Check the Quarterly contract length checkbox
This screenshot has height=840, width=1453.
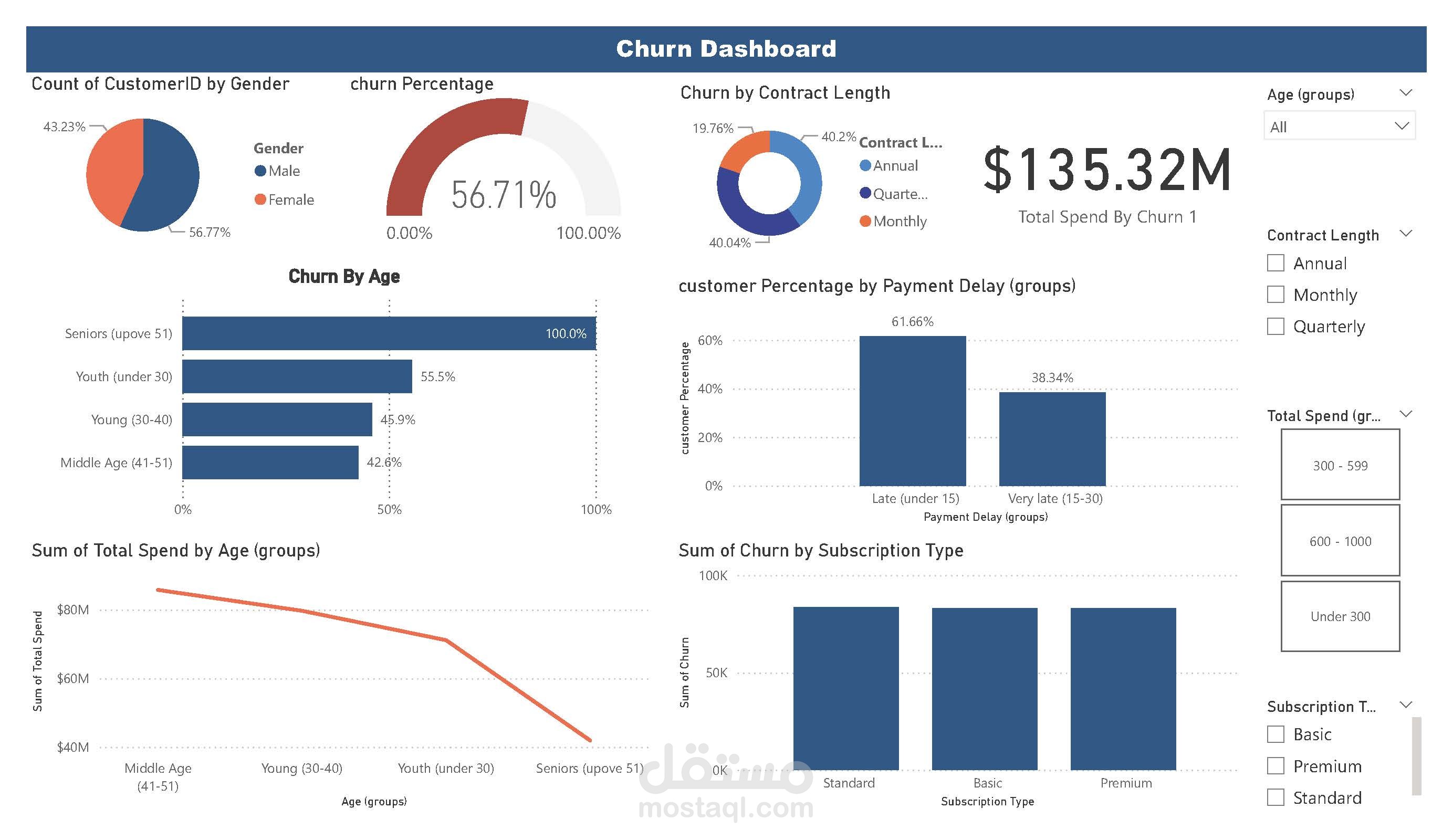point(1276,327)
